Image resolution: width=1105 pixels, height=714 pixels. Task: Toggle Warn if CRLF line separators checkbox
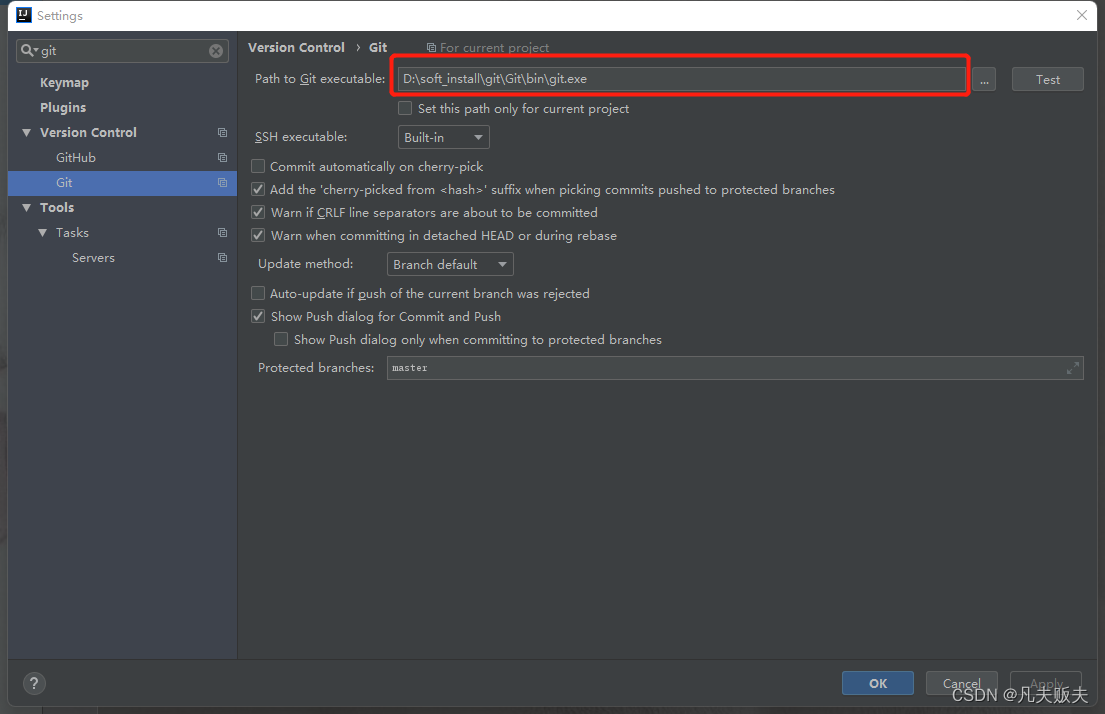coord(258,213)
